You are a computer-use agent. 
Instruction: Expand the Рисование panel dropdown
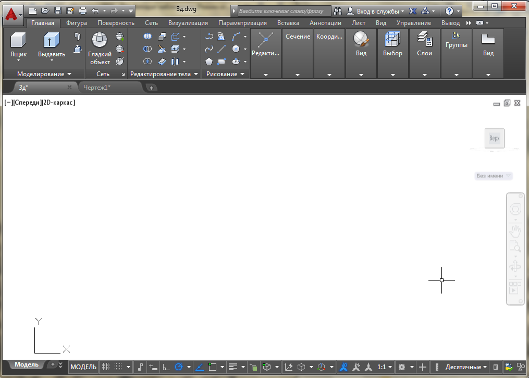coord(225,74)
